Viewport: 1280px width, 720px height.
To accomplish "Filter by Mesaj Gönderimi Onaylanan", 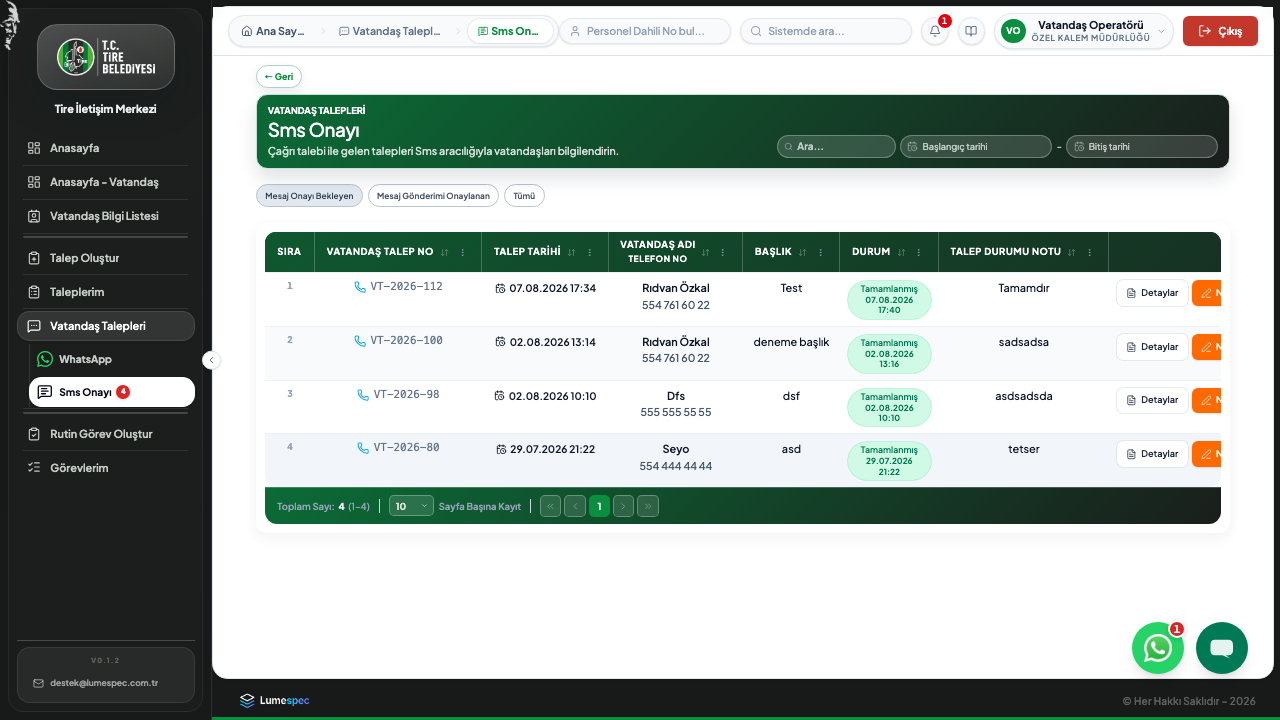I will click(433, 196).
